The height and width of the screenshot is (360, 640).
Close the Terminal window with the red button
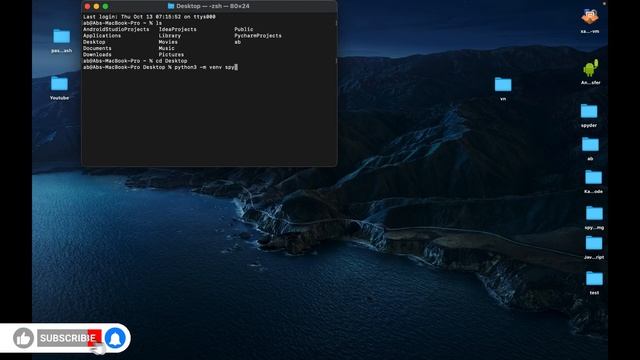coord(87,6)
